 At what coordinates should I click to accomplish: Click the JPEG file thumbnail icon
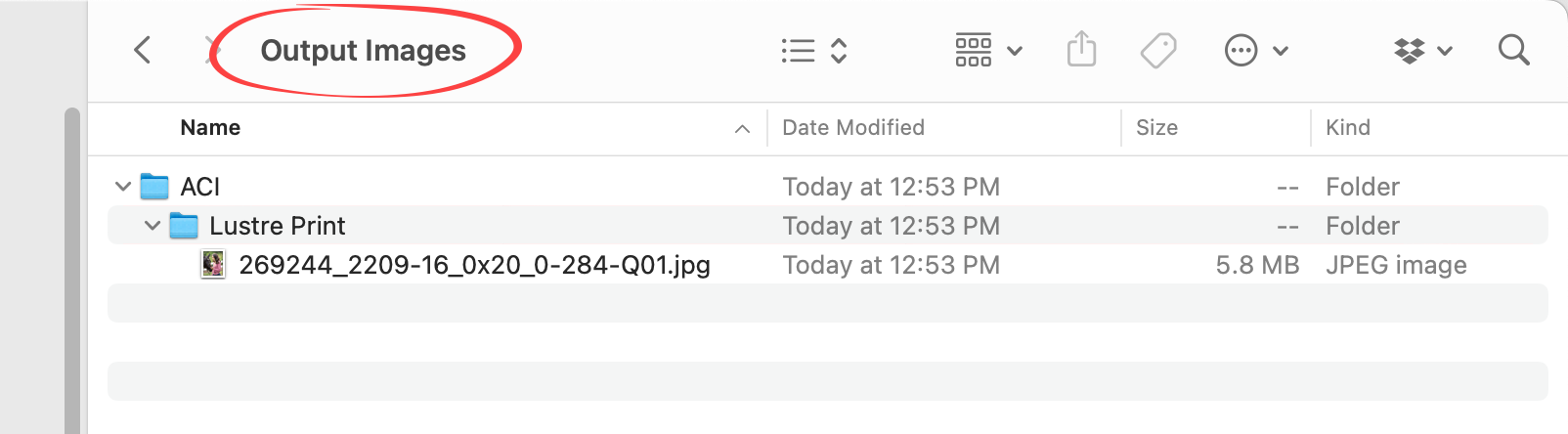tap(213, 265)
